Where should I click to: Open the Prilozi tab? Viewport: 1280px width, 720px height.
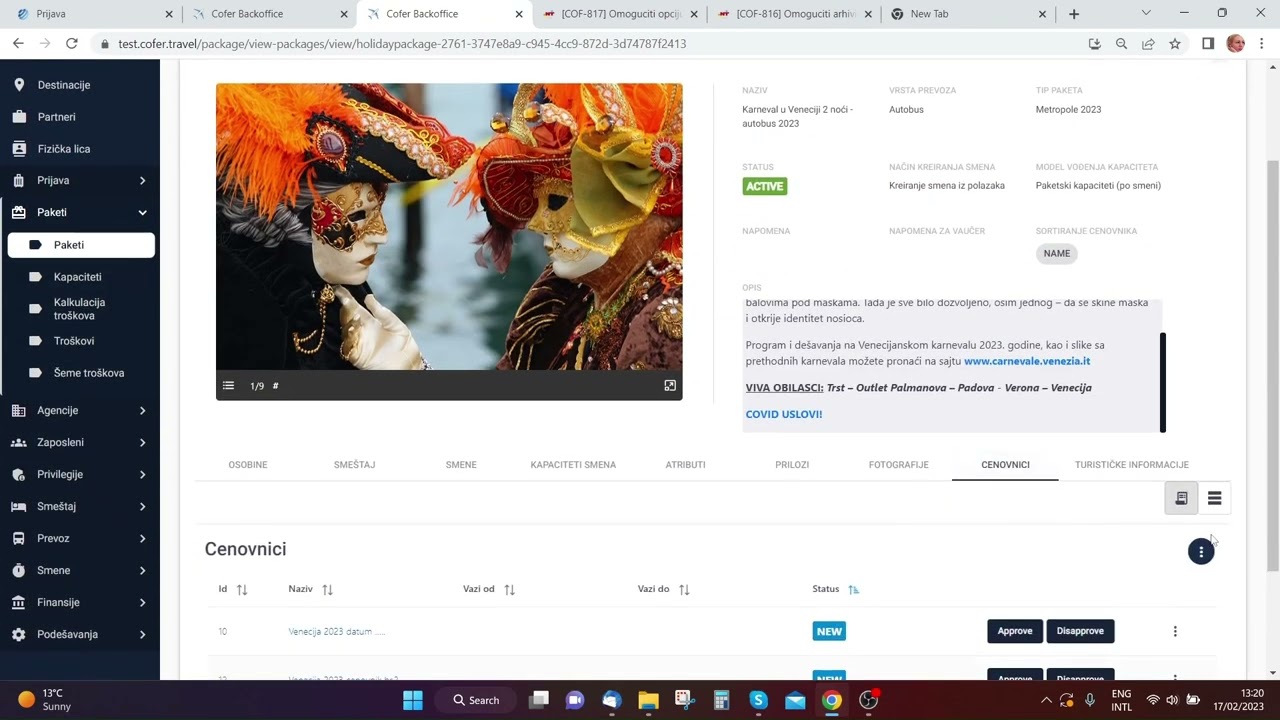click(x=792, y=465)
